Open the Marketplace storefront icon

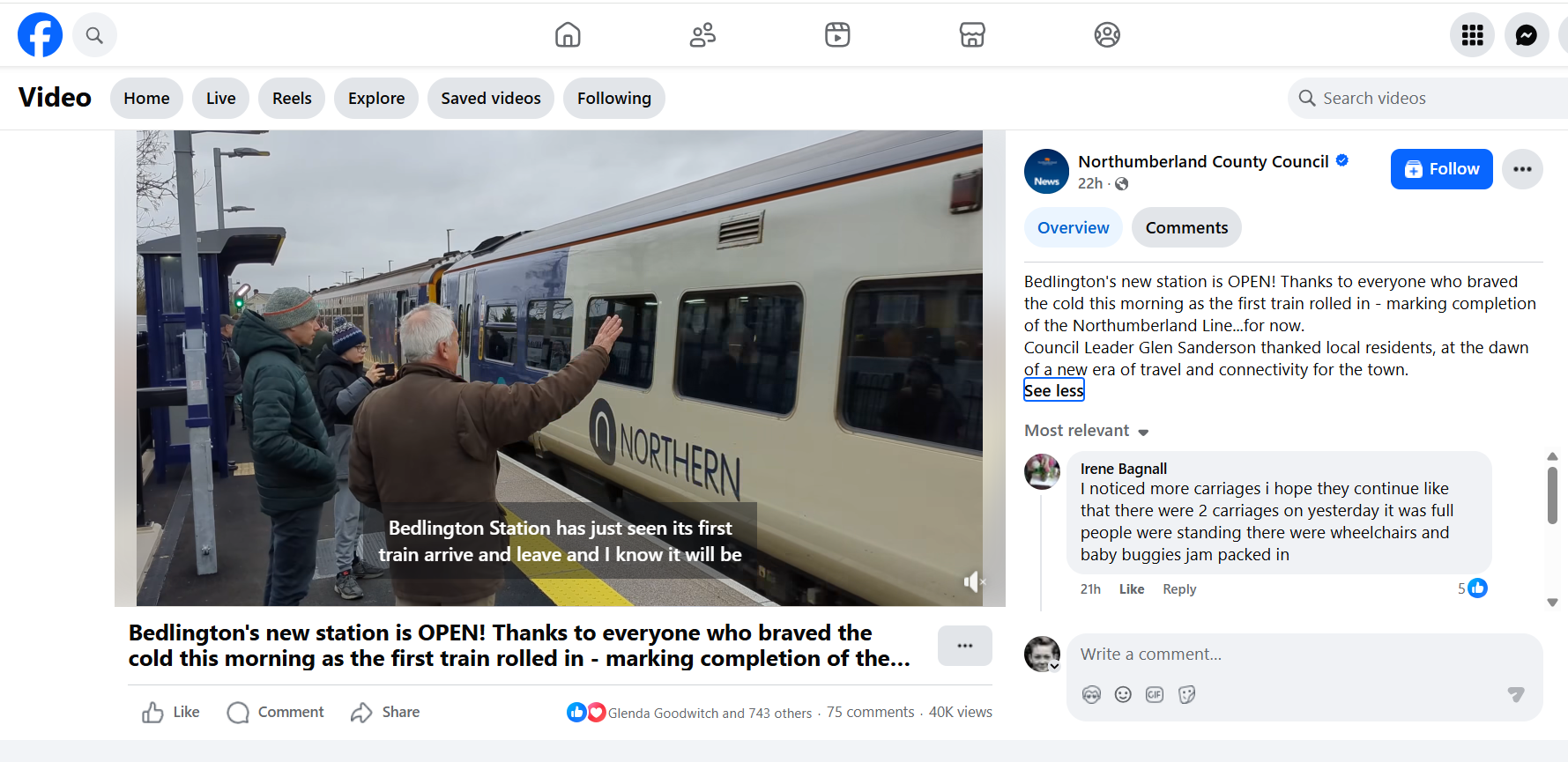click(x=972, y=35)
